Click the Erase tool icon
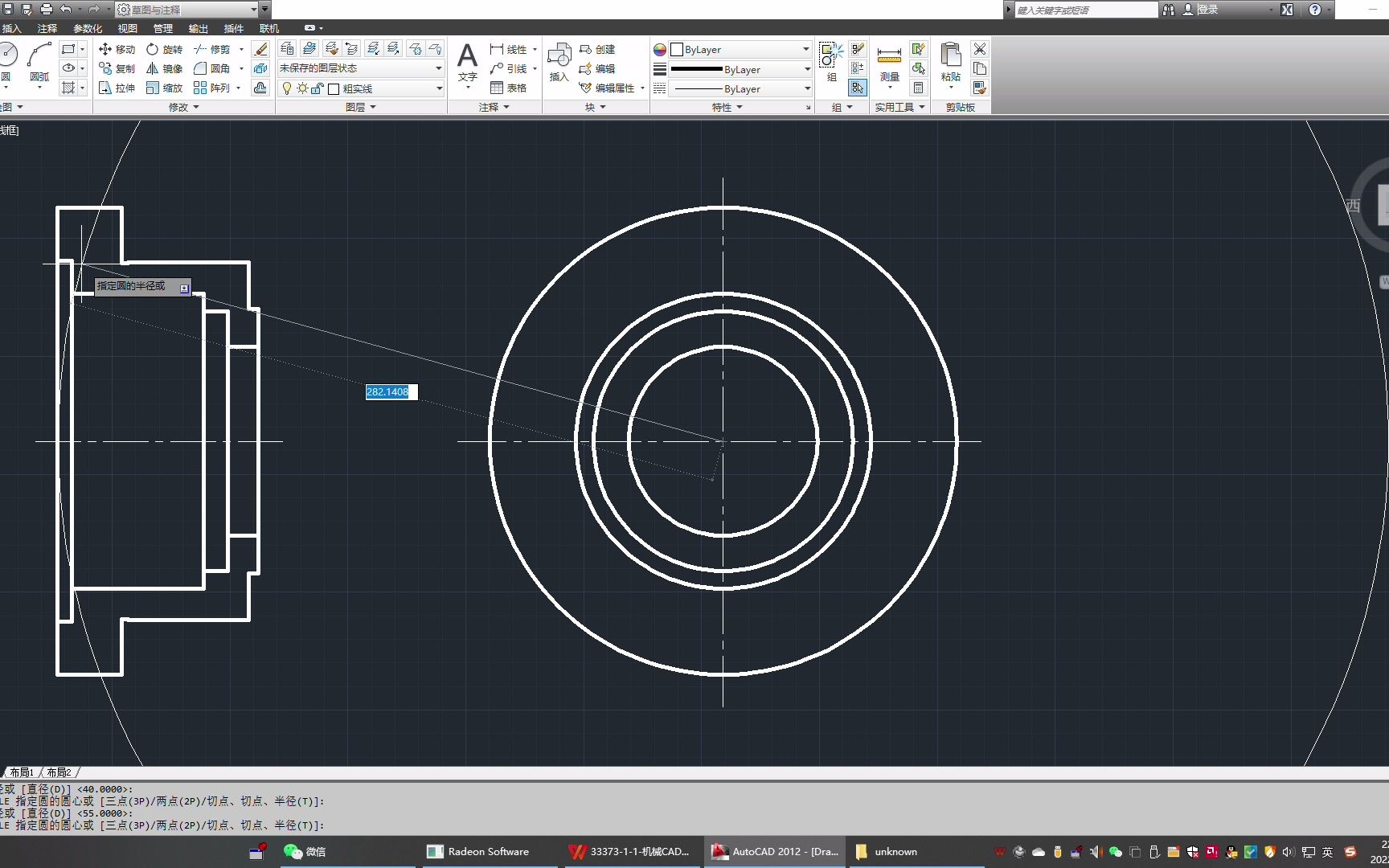 260,49
